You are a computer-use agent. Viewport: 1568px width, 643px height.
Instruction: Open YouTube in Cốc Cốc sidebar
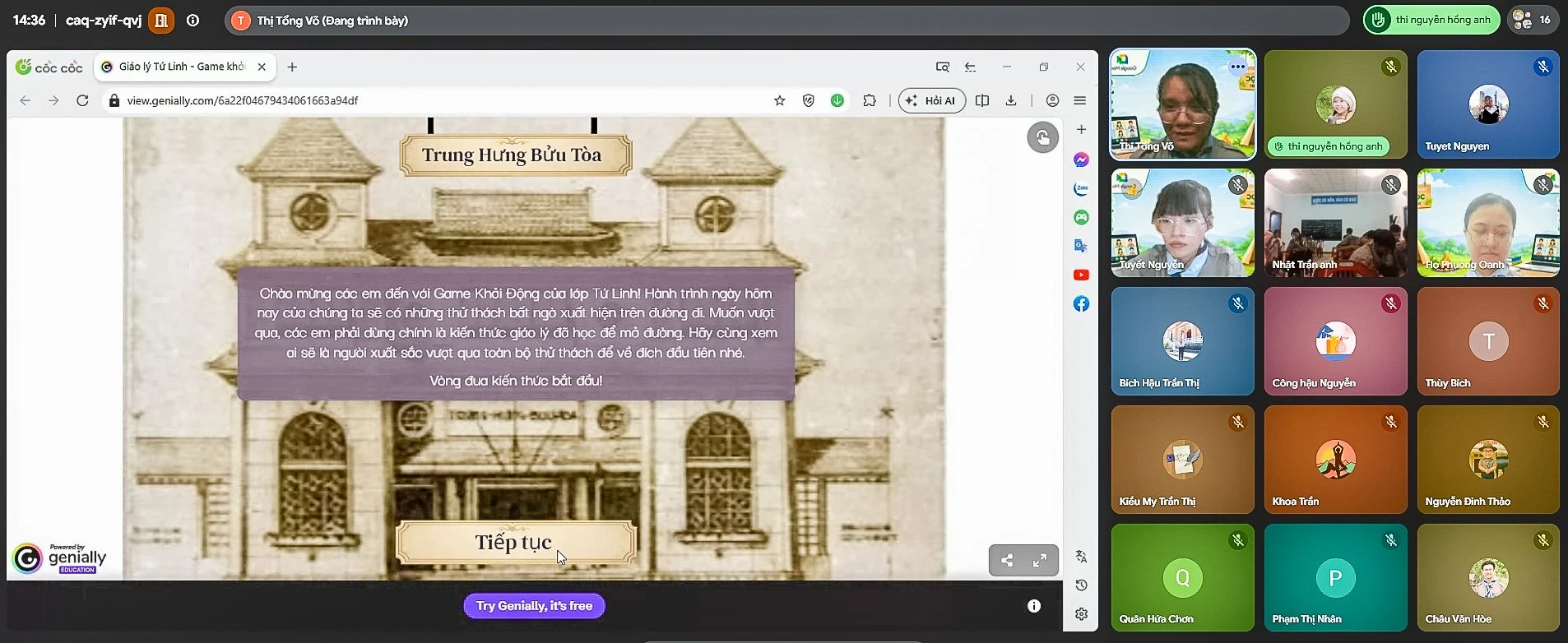tap(1081, 275)
